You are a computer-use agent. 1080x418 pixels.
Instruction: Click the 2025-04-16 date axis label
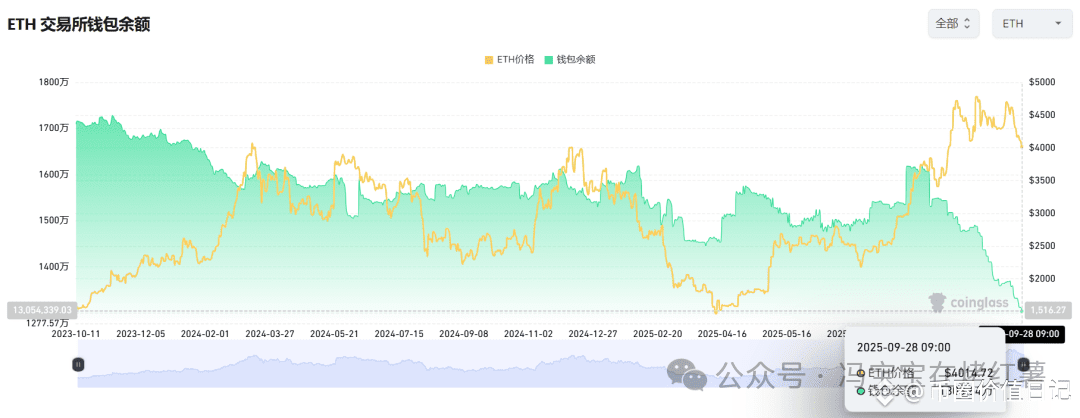point(721,333)
